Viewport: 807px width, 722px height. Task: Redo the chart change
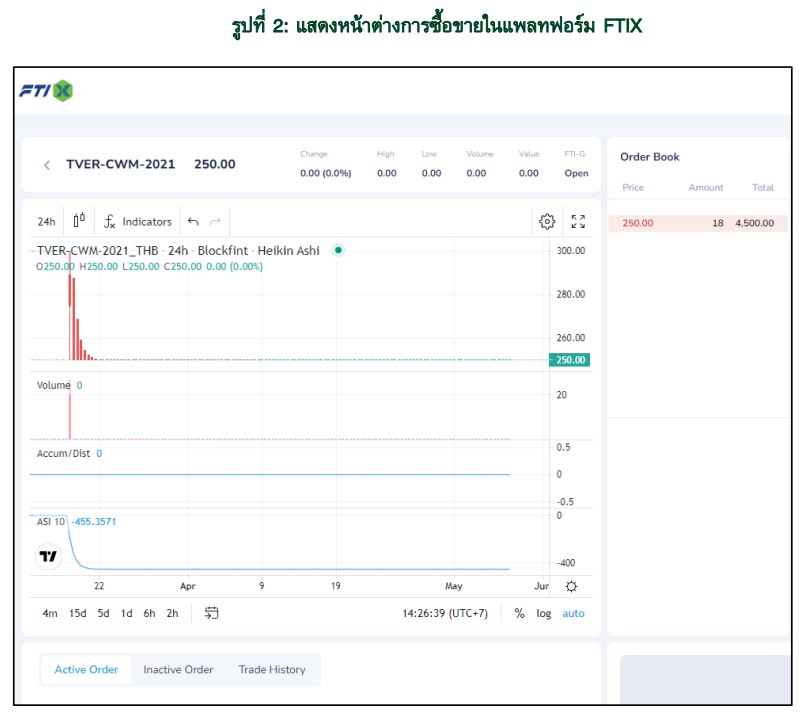click(215, 222)
